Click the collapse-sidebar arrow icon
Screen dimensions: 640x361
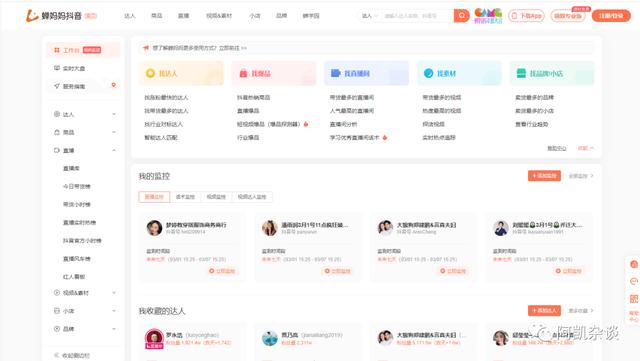point(57,355)
